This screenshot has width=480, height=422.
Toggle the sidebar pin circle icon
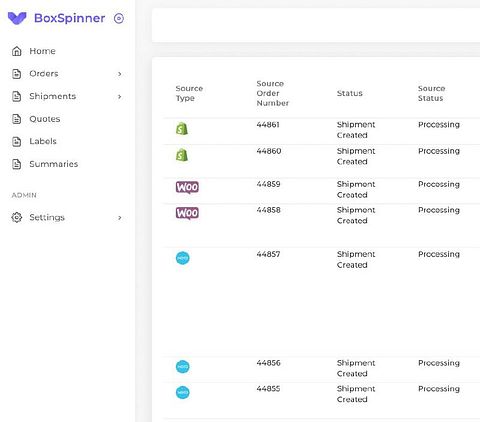click(119, 18)
